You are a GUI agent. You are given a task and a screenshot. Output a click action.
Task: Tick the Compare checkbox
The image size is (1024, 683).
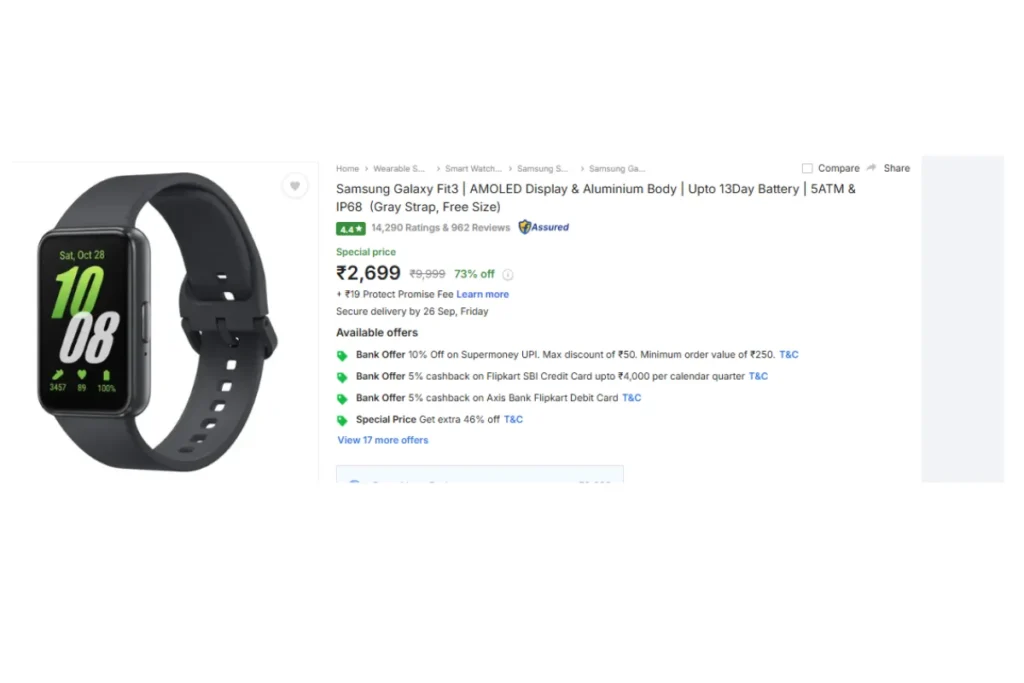(x=807, y=168)
